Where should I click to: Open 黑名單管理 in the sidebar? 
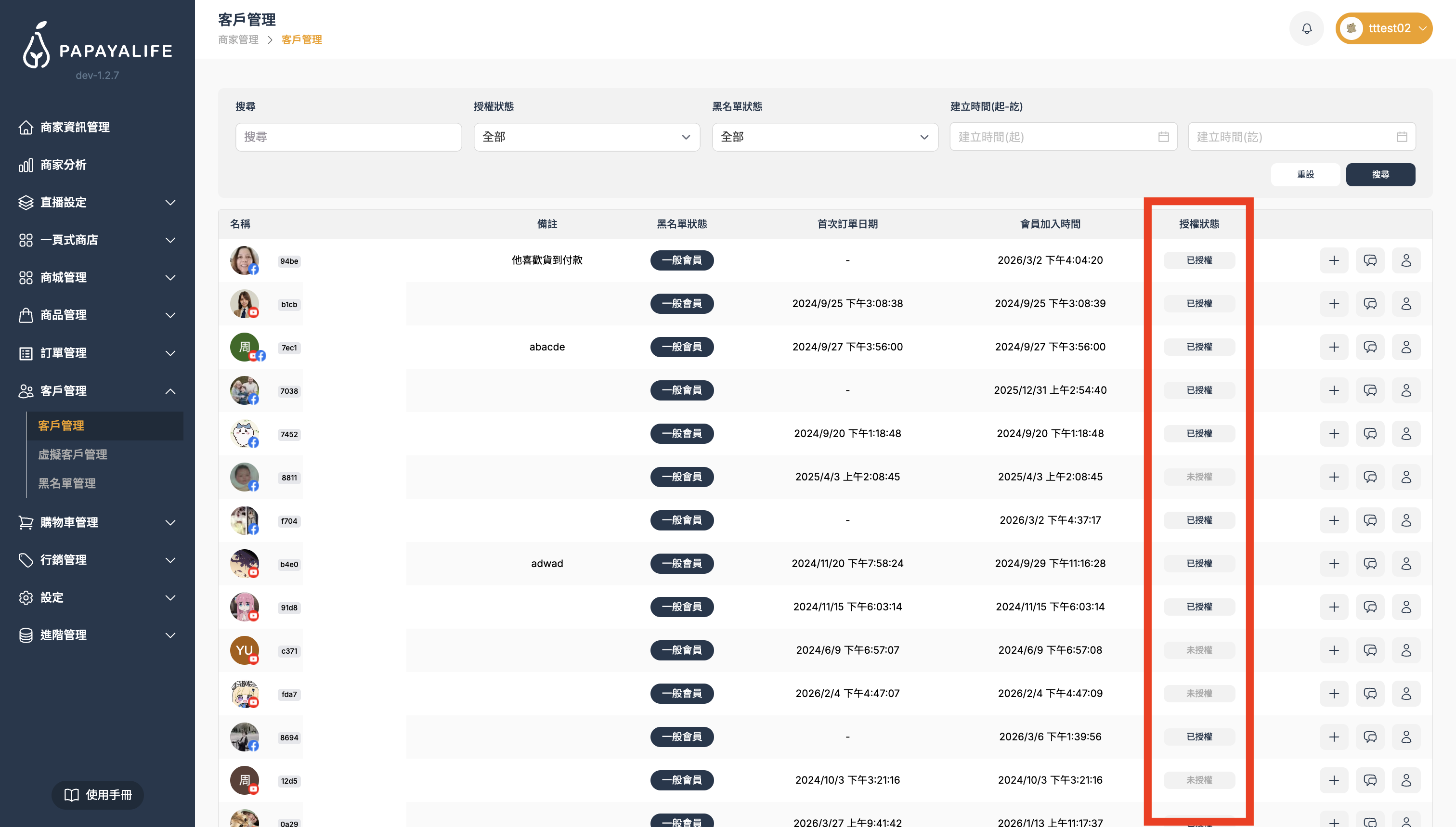pyautogui.click(x=67, y=483)
